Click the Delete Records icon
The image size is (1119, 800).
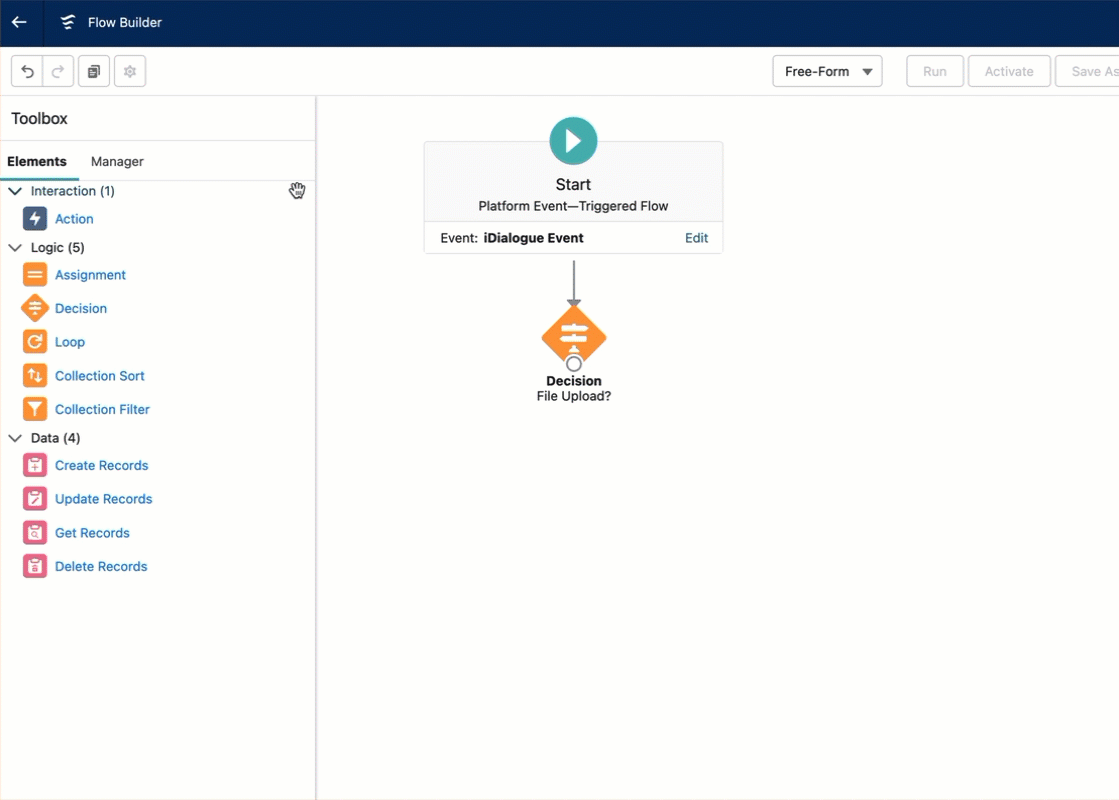tap(35, 566)
